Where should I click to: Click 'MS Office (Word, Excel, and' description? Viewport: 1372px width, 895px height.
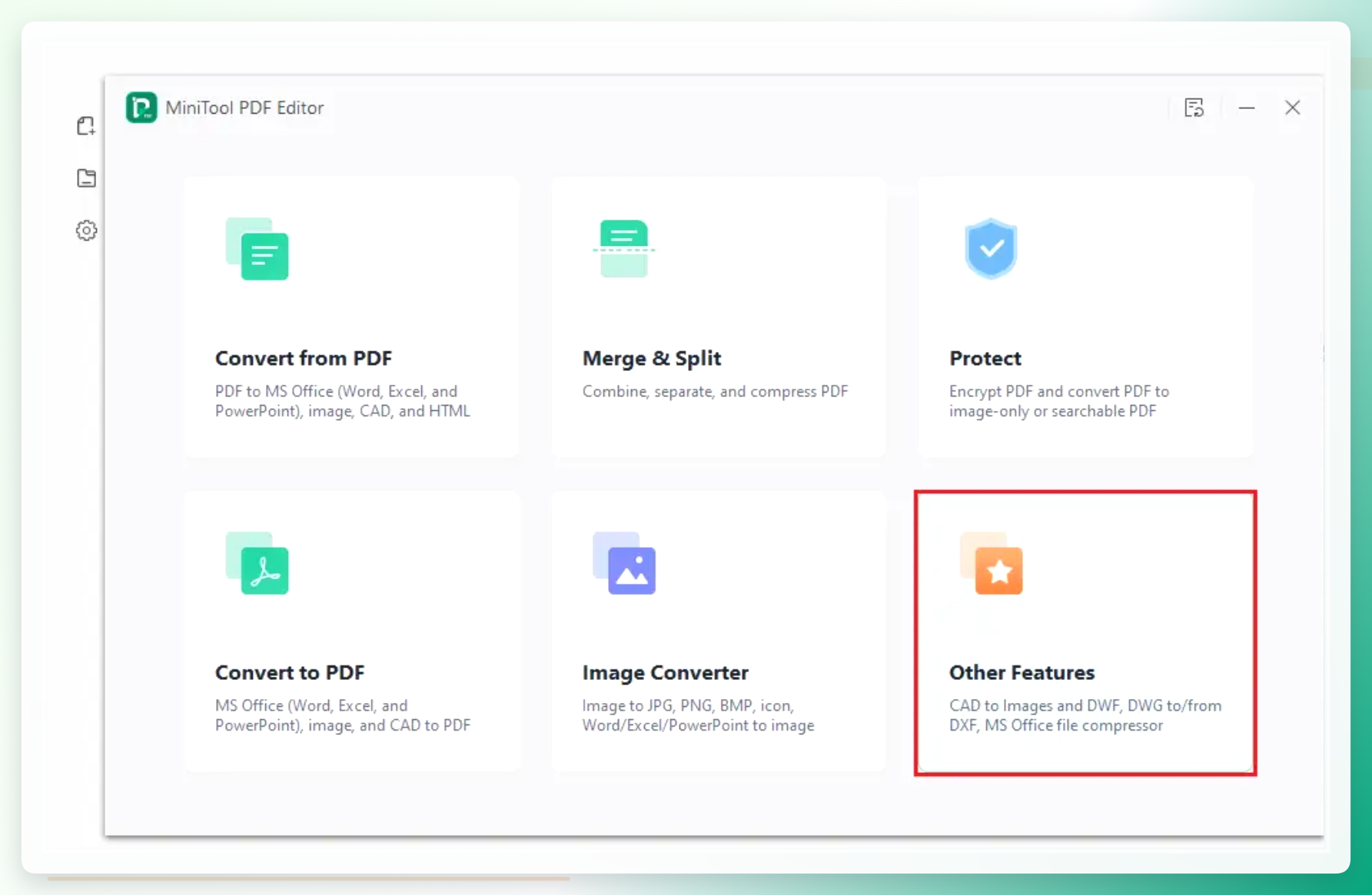point(343,715)
